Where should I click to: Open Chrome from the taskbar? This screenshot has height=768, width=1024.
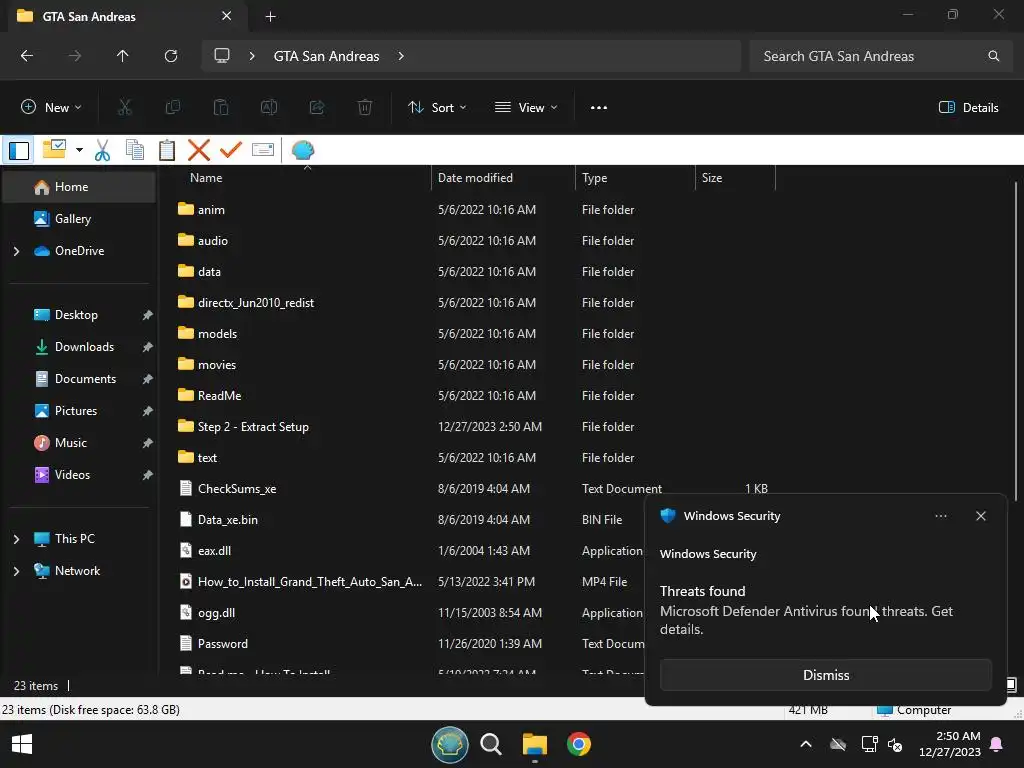coord(579,744)
